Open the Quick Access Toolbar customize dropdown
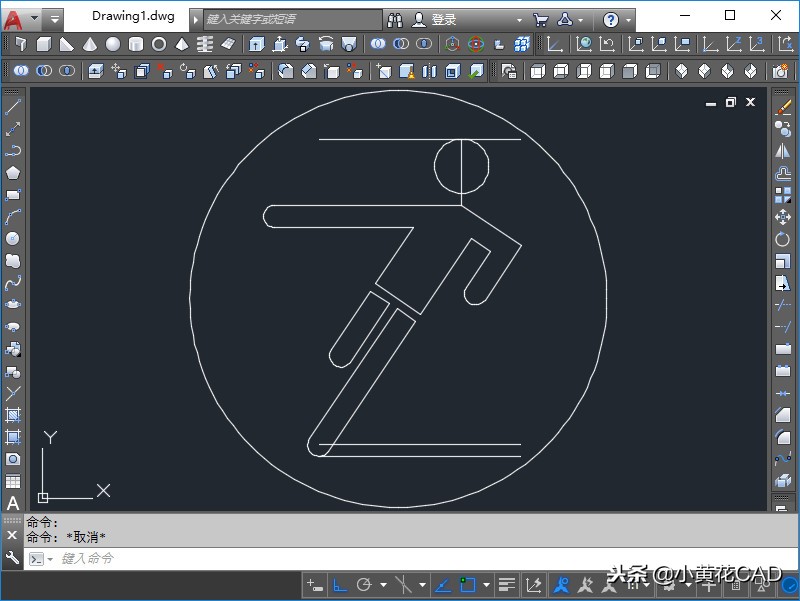 [54, 19]
